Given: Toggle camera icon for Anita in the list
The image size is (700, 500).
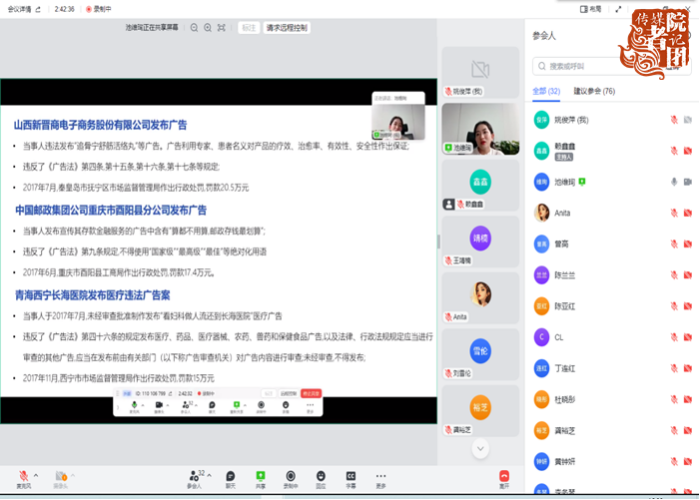Looking at the screenshot, I should [688, 213].
